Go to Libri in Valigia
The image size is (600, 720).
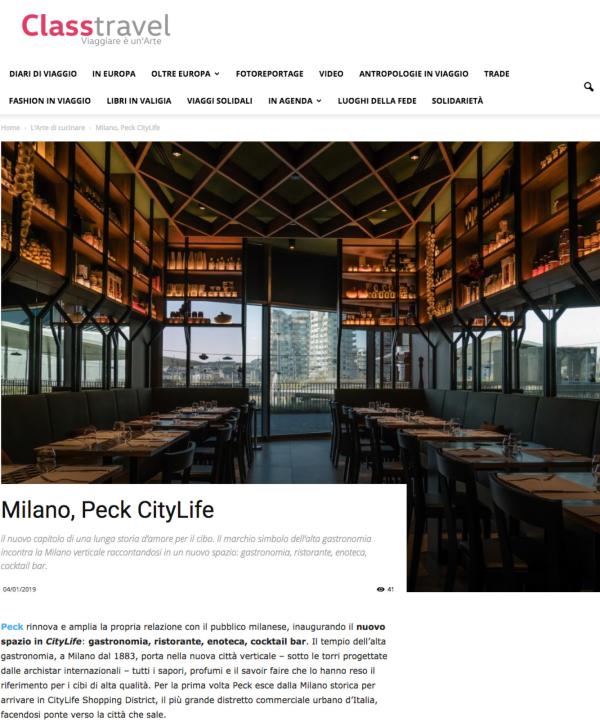pyautogui.click(x=139, y=101)
